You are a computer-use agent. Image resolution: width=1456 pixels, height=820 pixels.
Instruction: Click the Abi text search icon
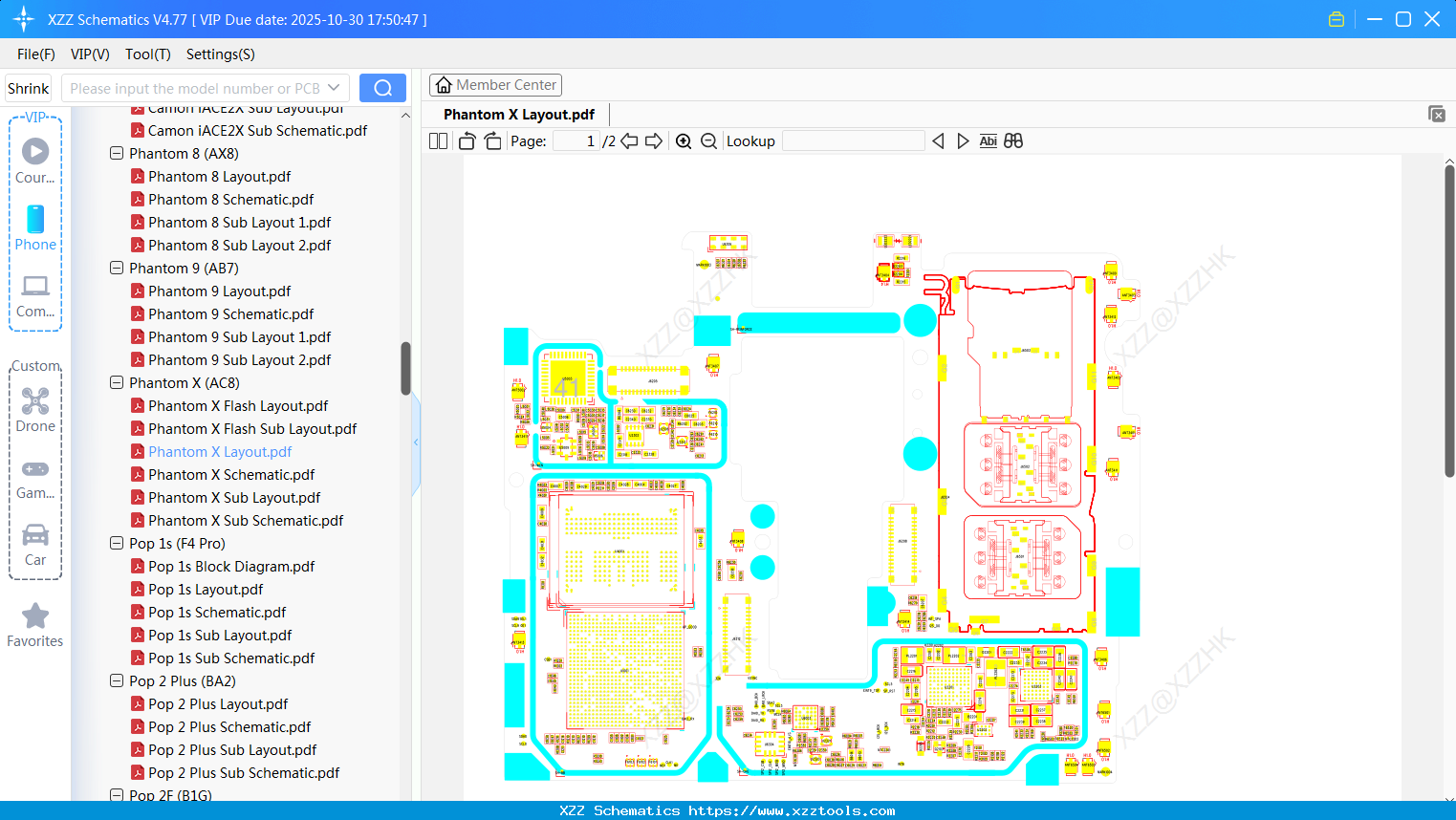pyautogui.click(x=988, y=140)
